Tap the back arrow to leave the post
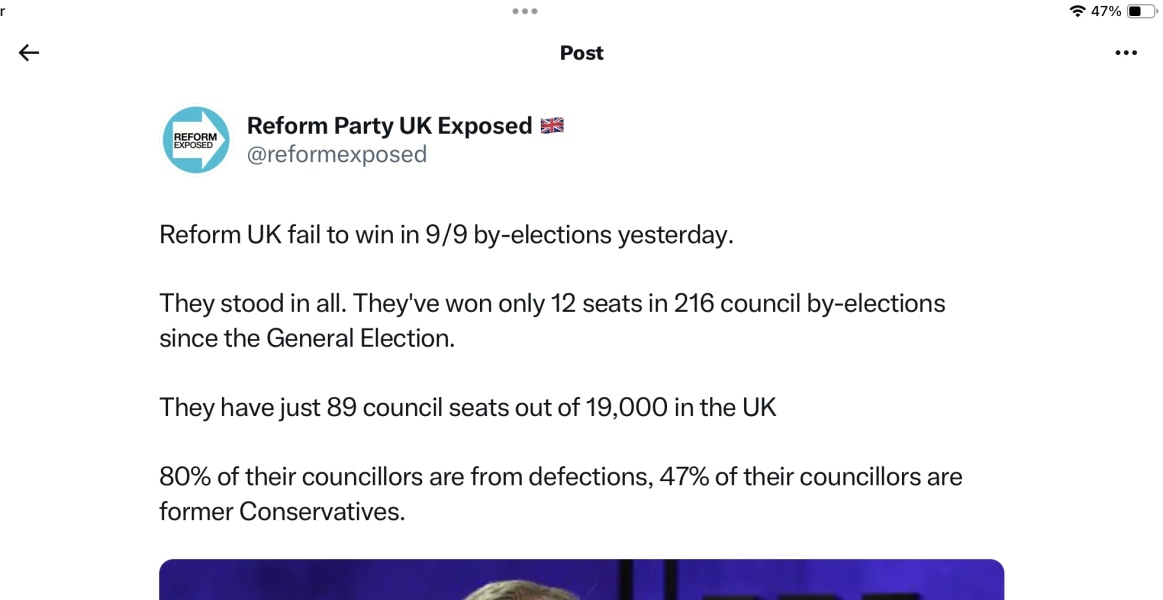Image resolution: width=1163 pixels, height=600 pixels. click(28, 53)
